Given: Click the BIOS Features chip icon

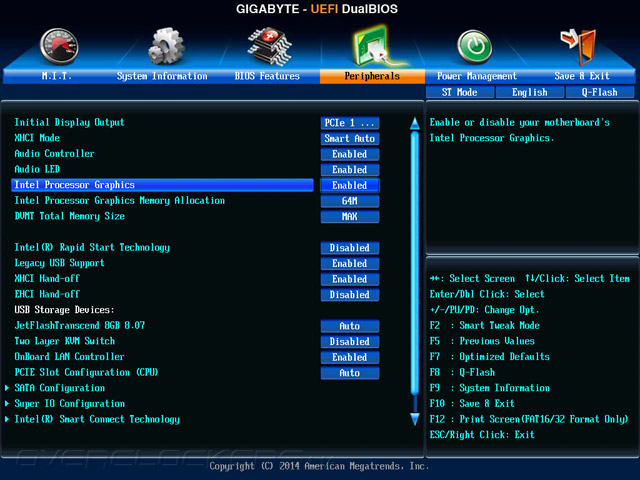Looking at the screenshot, I should pyautogui.click(x=269, y=47).
